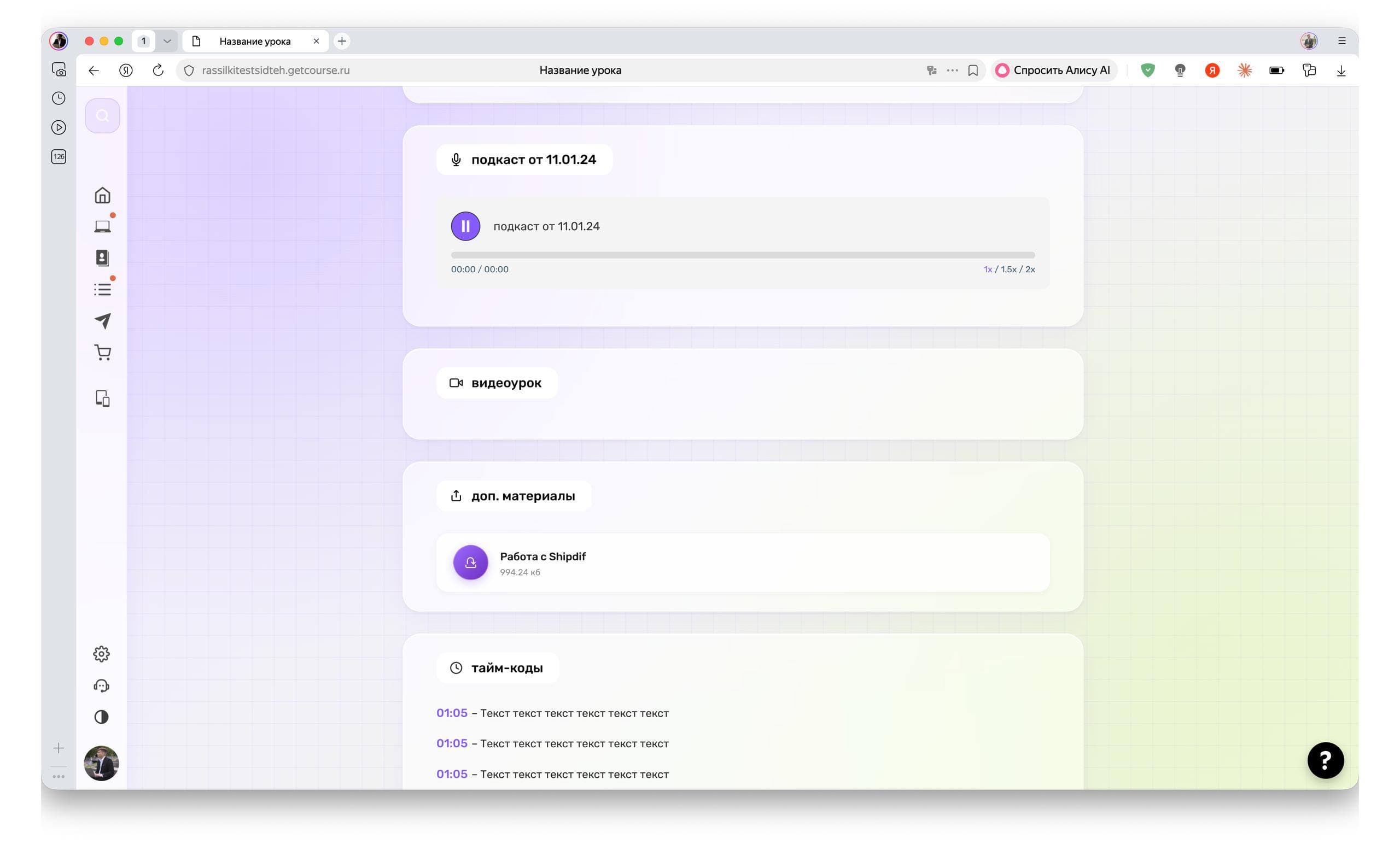The image size is (1400, 844).
Task: Open the list tasks sidebar icon
Action: pos(102,290)
